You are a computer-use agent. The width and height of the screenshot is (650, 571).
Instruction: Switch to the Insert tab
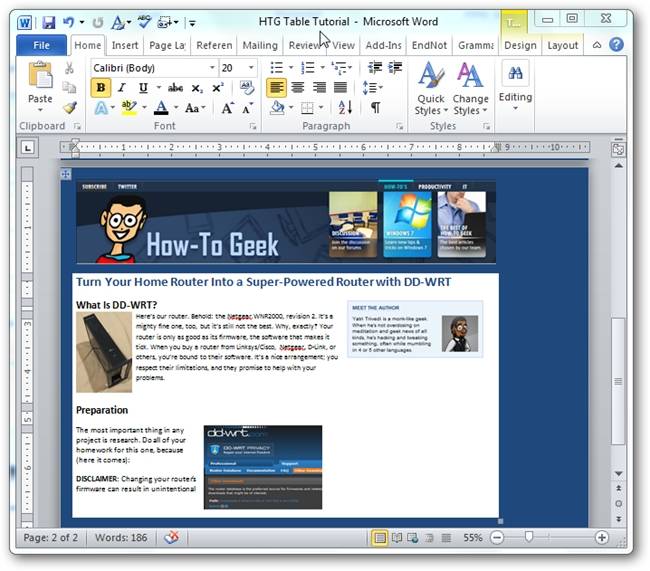click(x=125, y=45)
